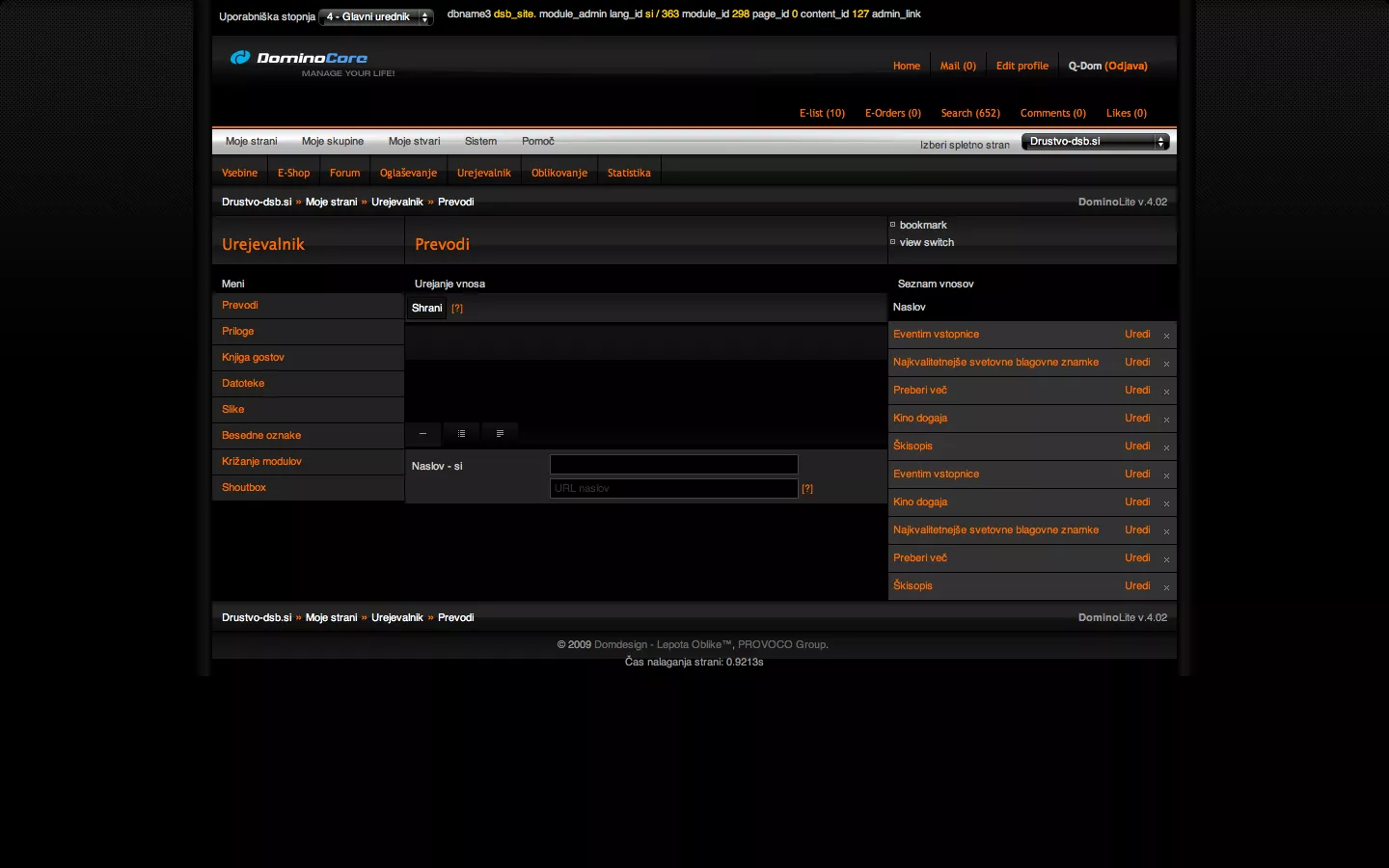Open the Uporabniška stopnja dropdown

pyautogui.click(x=376, y=17)
